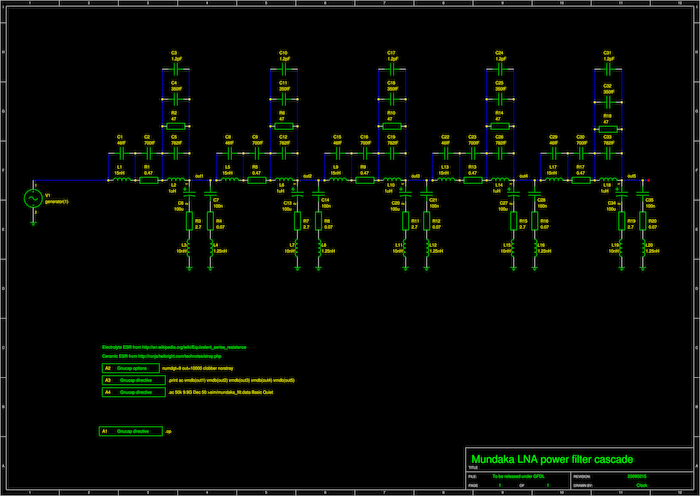This screenshot has height=496, width=700.
Task: Click the C35 100n label
Action: (650, 203)
